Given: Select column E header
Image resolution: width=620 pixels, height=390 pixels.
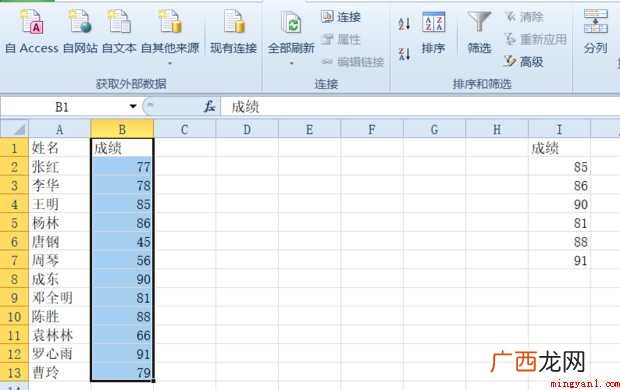Looking at the screenshot, I should 309,129.
